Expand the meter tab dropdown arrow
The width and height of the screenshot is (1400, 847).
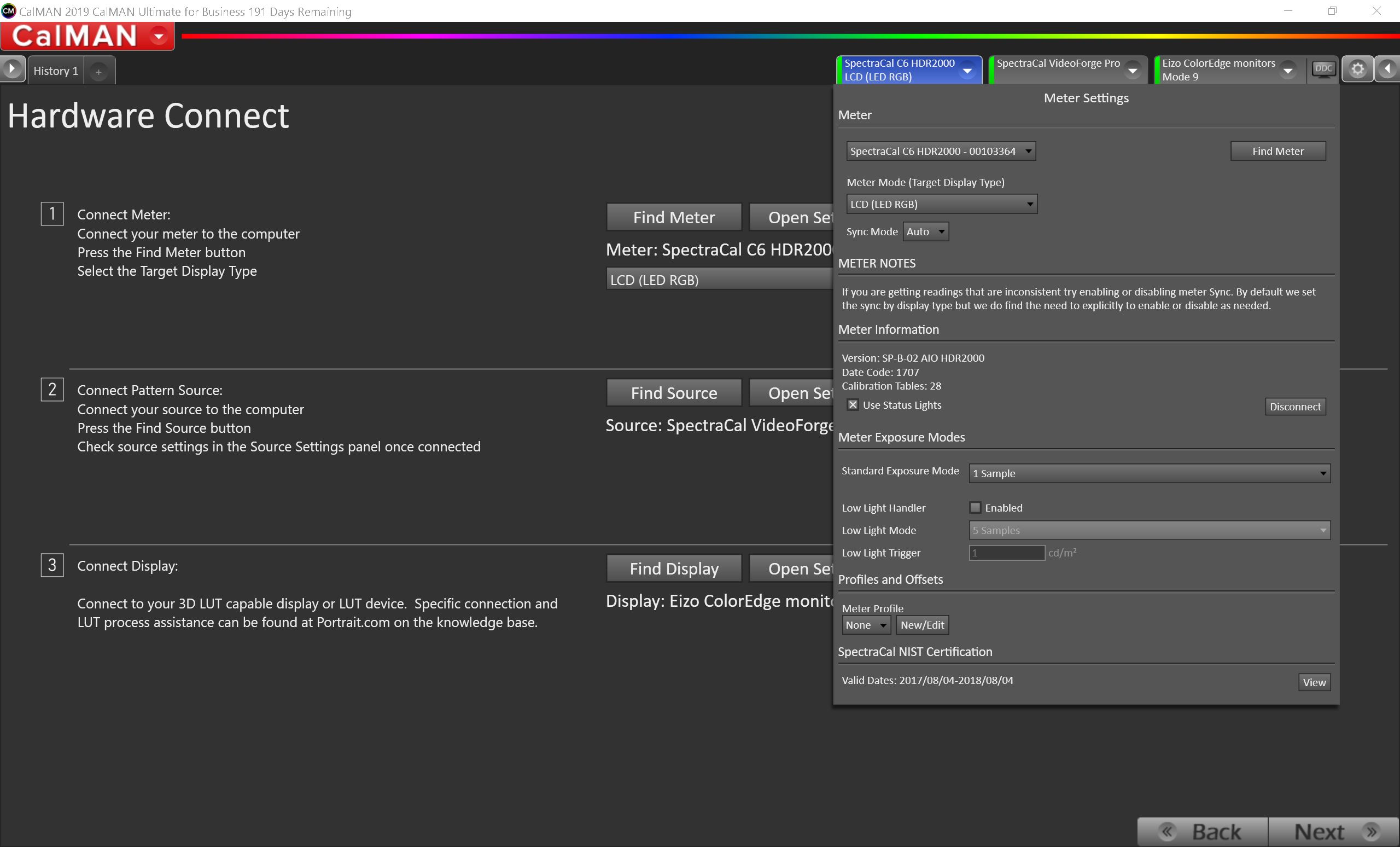967,71
